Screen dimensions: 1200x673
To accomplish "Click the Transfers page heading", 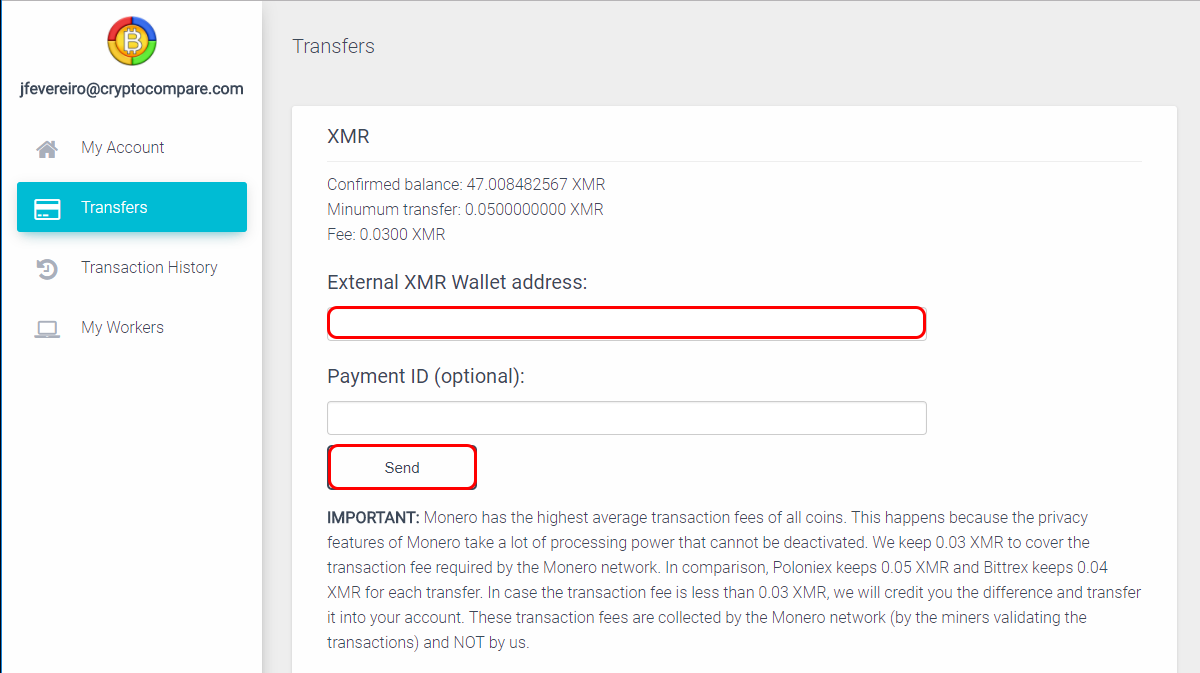I will pyautogui.click(x=333, y=46).
